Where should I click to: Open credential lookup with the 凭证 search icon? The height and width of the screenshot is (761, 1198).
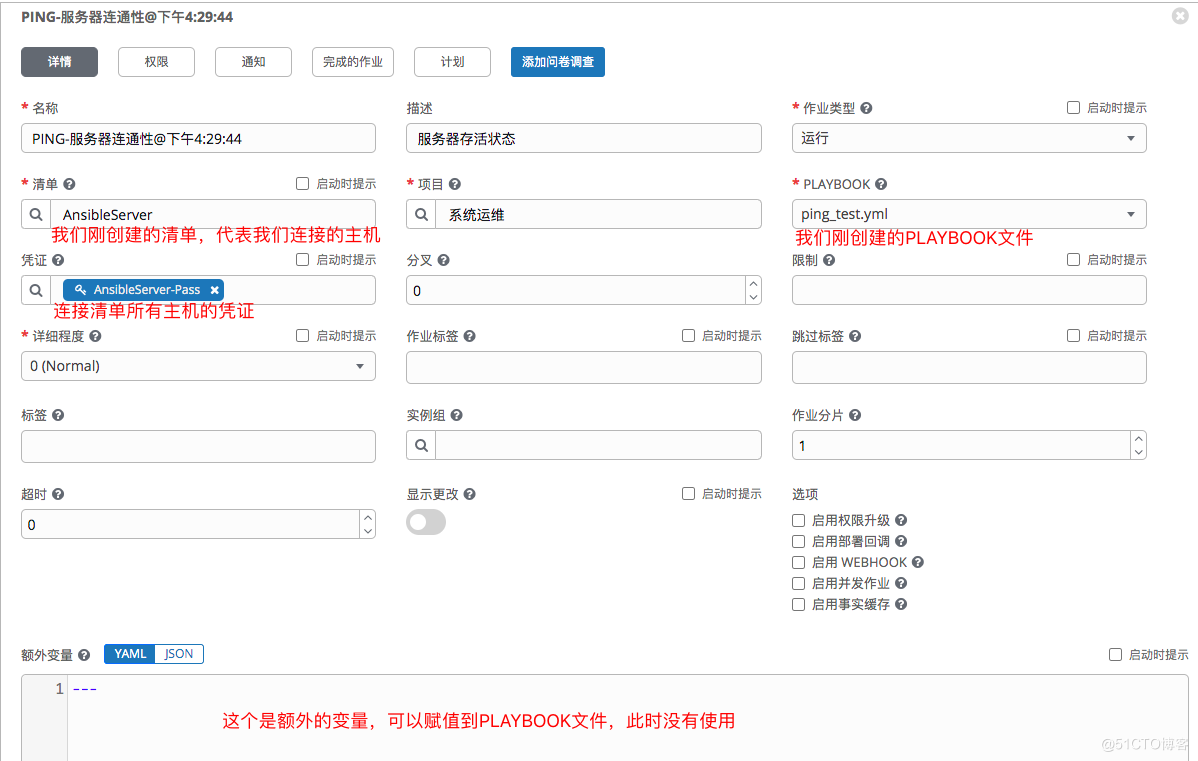(36, 290)
